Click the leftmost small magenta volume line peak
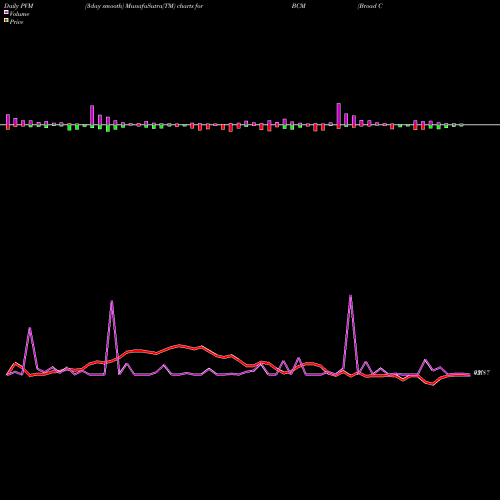Screen dimensions: 500x500 [x=30, y=328]
